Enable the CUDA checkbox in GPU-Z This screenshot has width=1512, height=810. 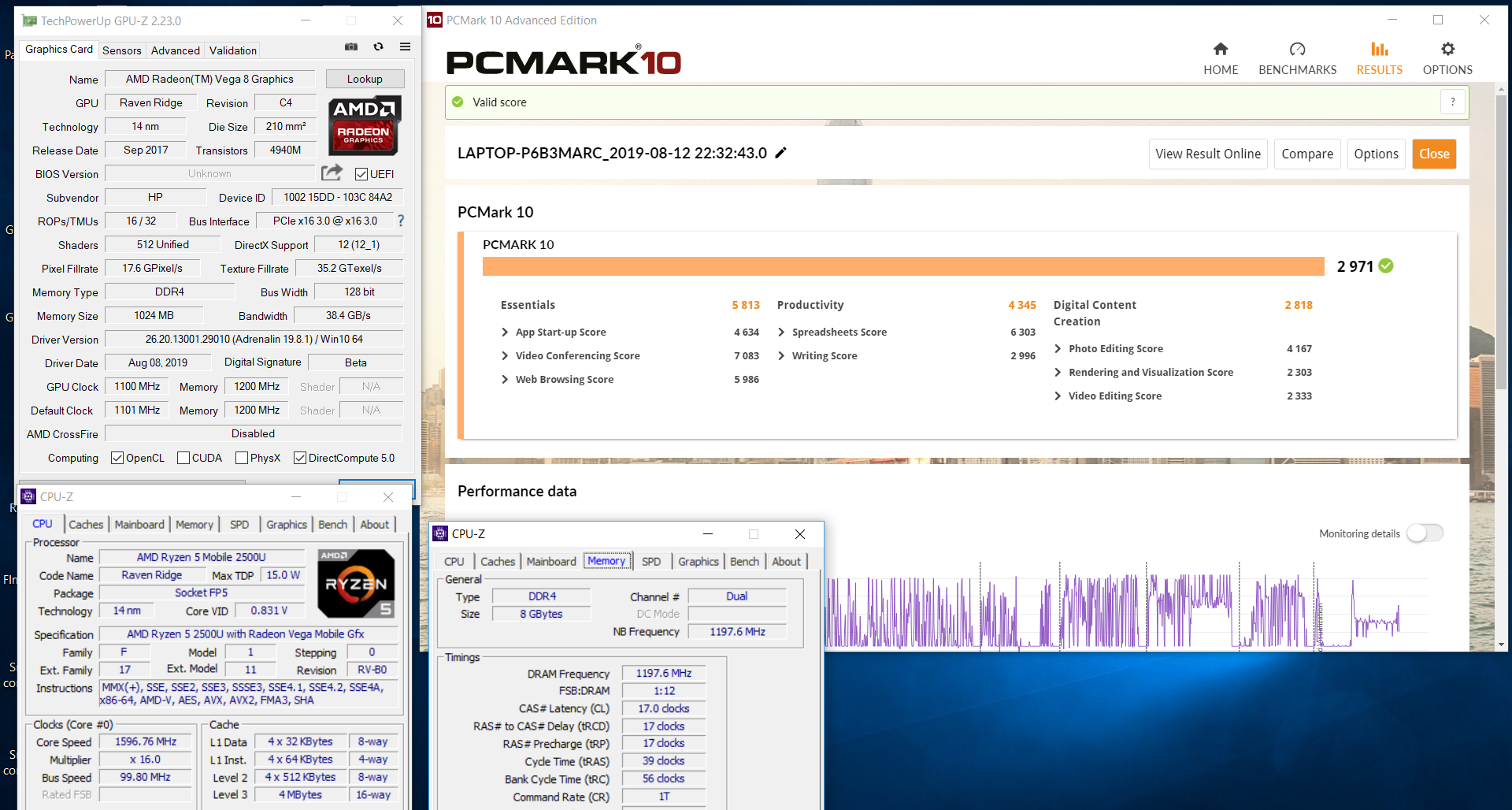click(x=183, y=458)
